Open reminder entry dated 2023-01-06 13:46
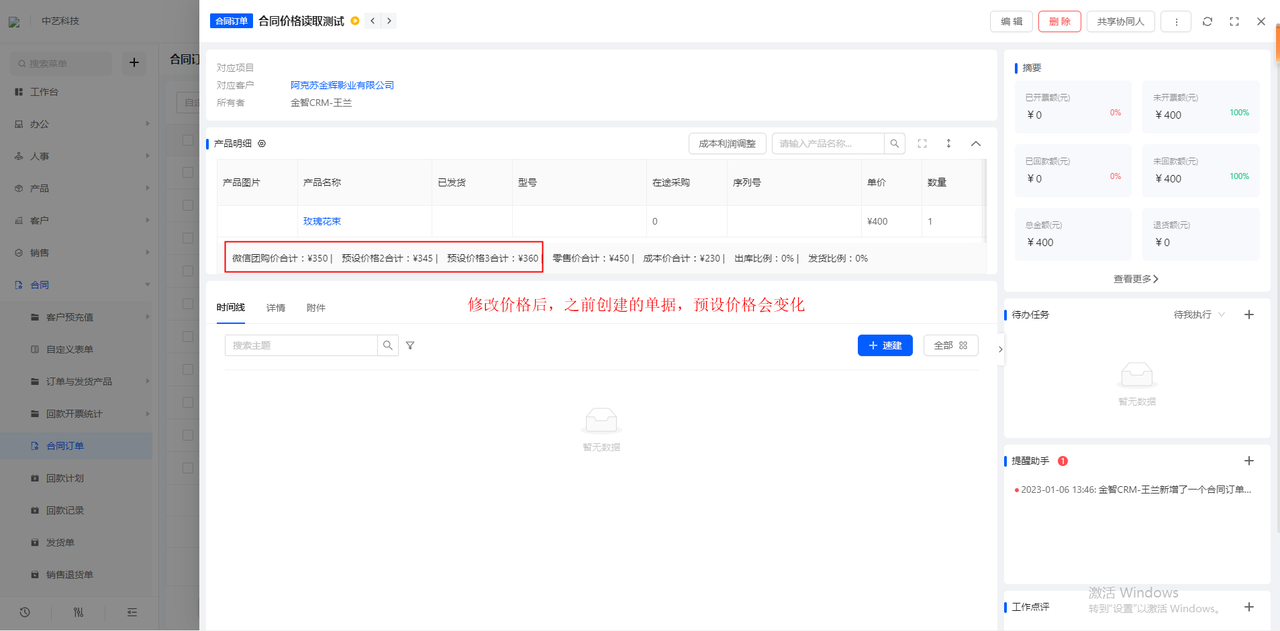Image resolution: width=1280 pixels, height=631 pixels. (x=1132, y=490)
